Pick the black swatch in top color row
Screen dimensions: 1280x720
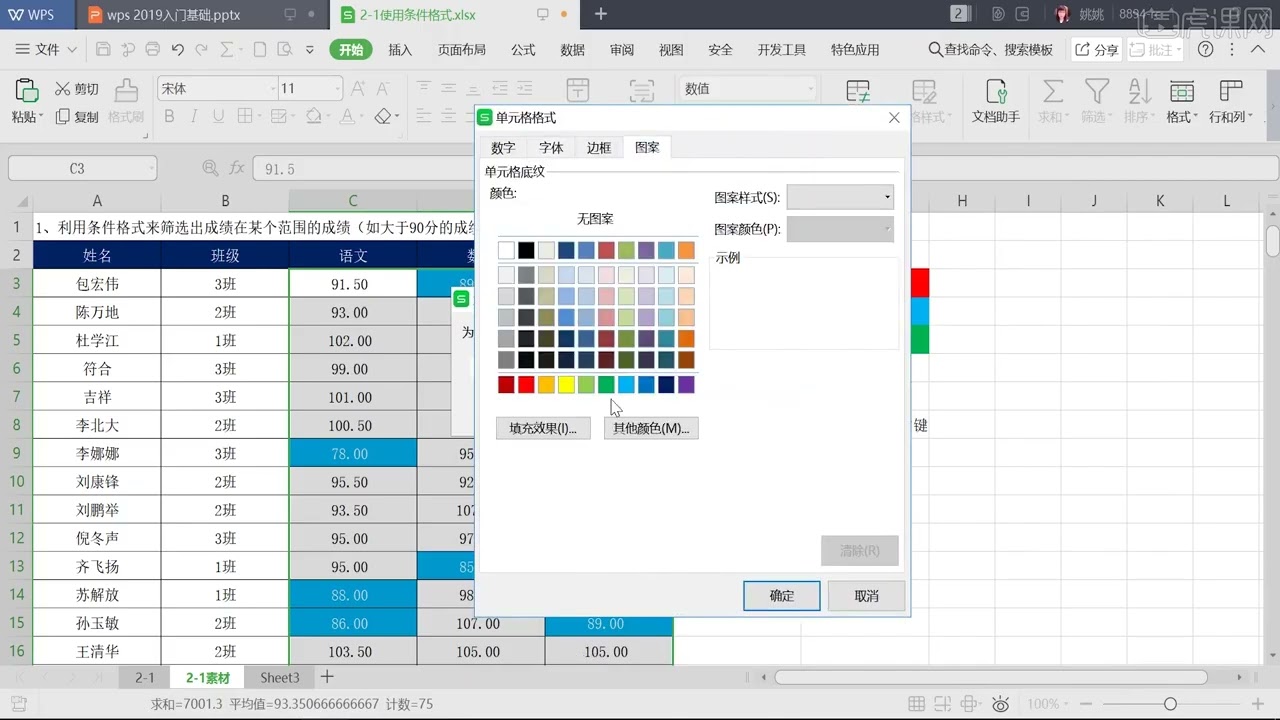[x=526, y=250]
